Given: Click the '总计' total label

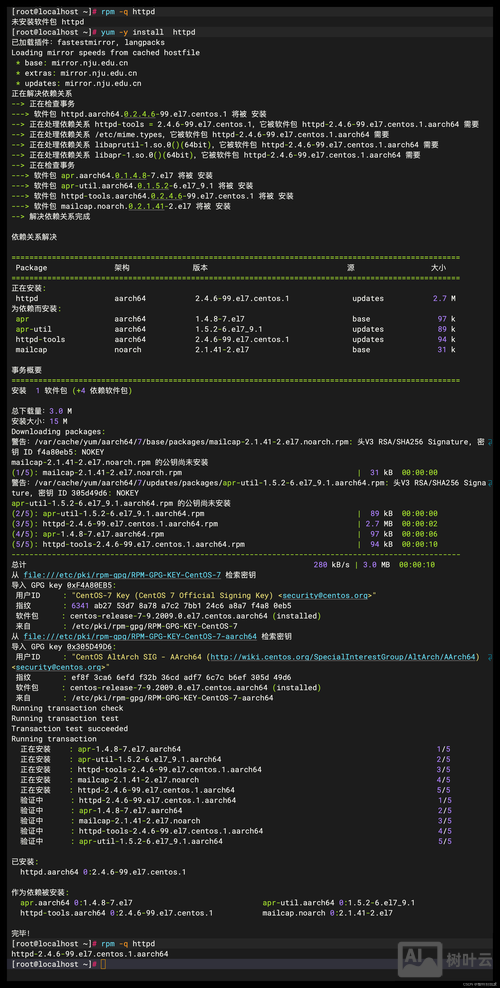Looking at the screenshot, I should tap(20, 565).
